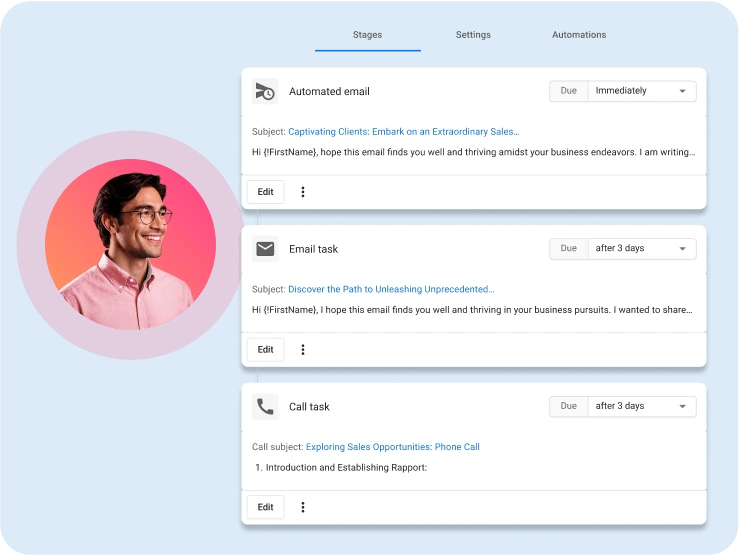Image resolution: width=739 pixels, height=555 pixels.
Task: Open Call task 'after 3 days' dropdown
Action: click(641, 406)
